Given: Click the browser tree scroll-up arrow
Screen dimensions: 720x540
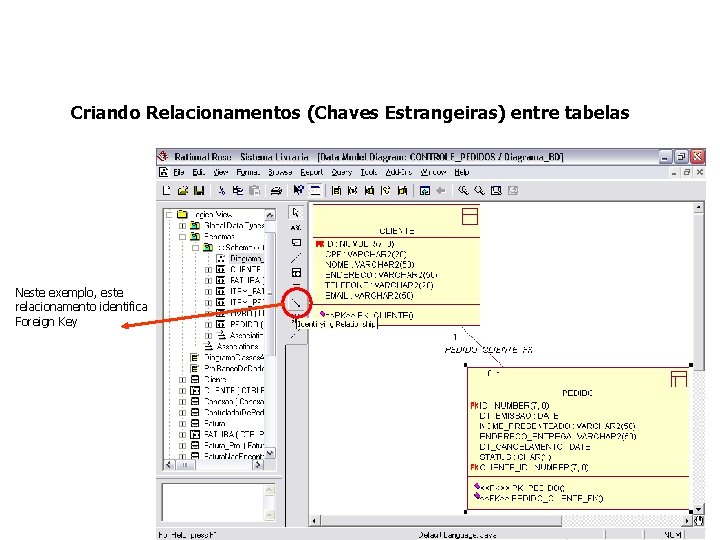Looking at the screenshot, I should (x=270, y=215).
